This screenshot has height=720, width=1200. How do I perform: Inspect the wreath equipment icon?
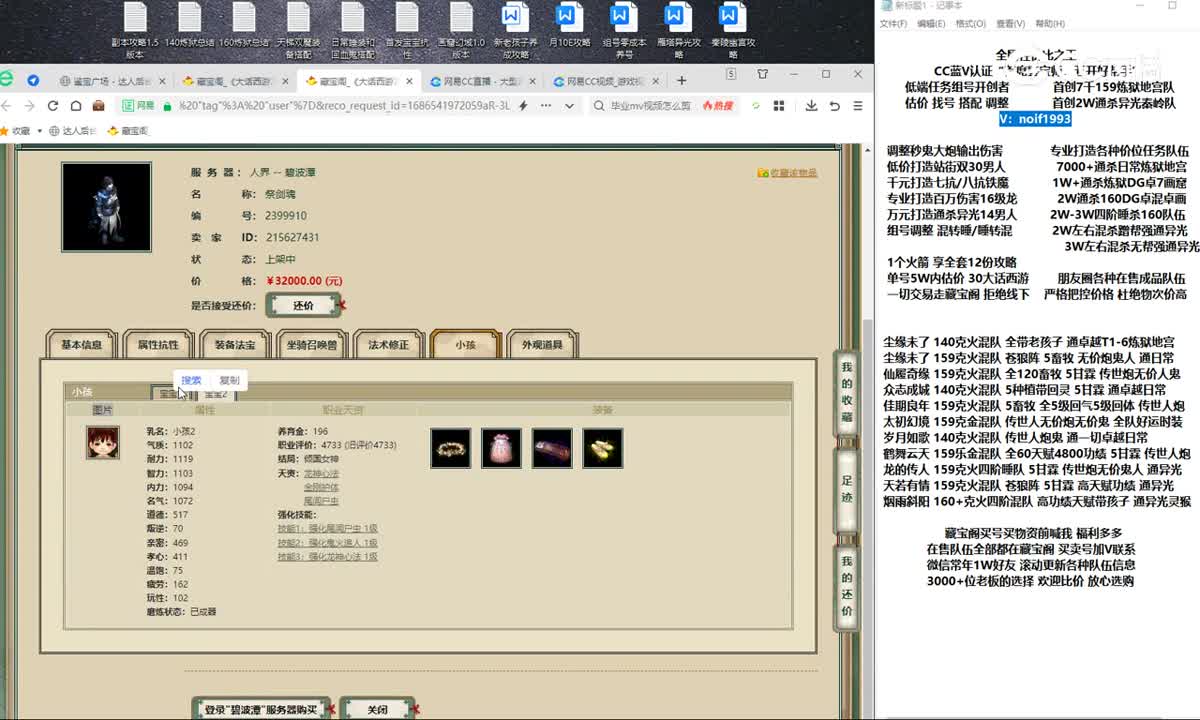coord(450,447)
